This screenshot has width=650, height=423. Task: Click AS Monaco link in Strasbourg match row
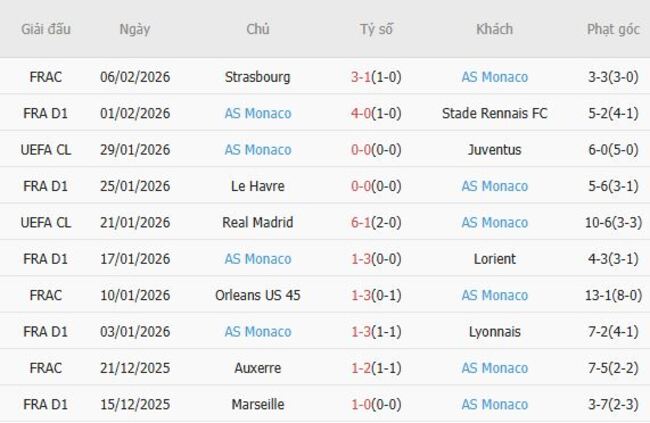click(494, 77)
